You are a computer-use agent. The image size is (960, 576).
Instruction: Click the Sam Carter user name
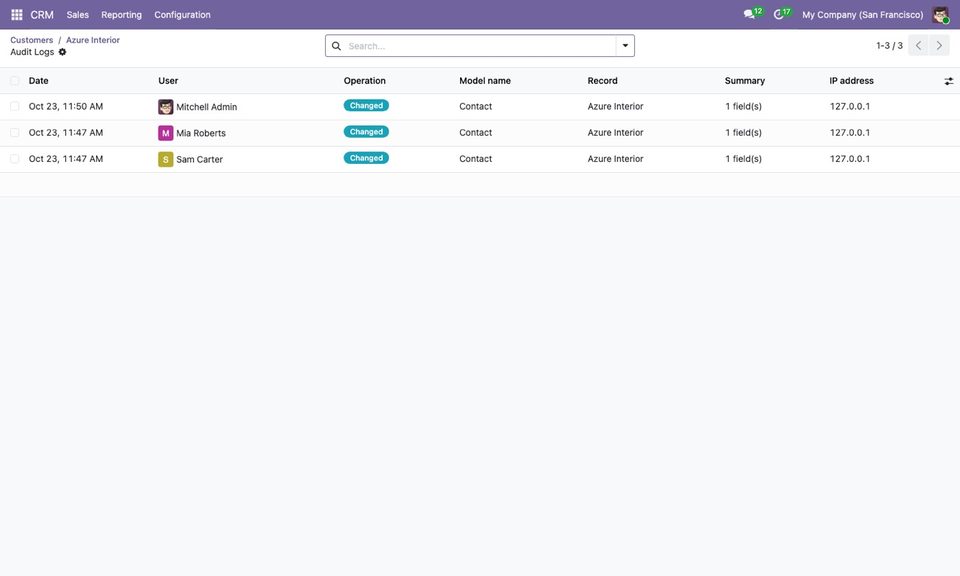[x=200, y=160]
